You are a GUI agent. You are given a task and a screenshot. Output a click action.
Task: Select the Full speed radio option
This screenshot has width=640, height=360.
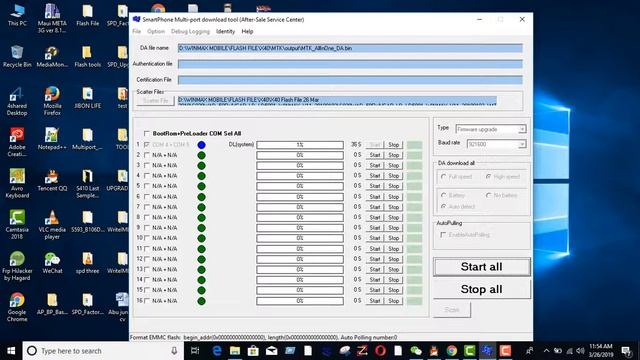pos(444,177)
